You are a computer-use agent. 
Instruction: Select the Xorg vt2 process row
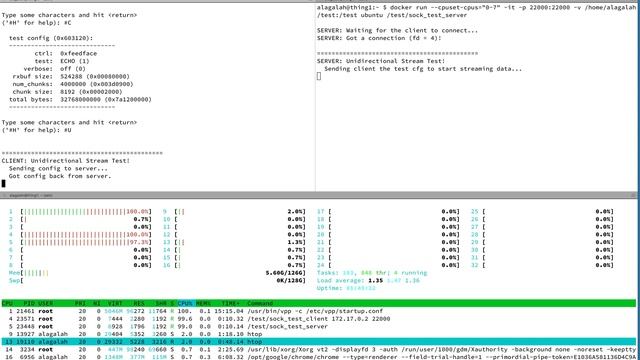319,349
